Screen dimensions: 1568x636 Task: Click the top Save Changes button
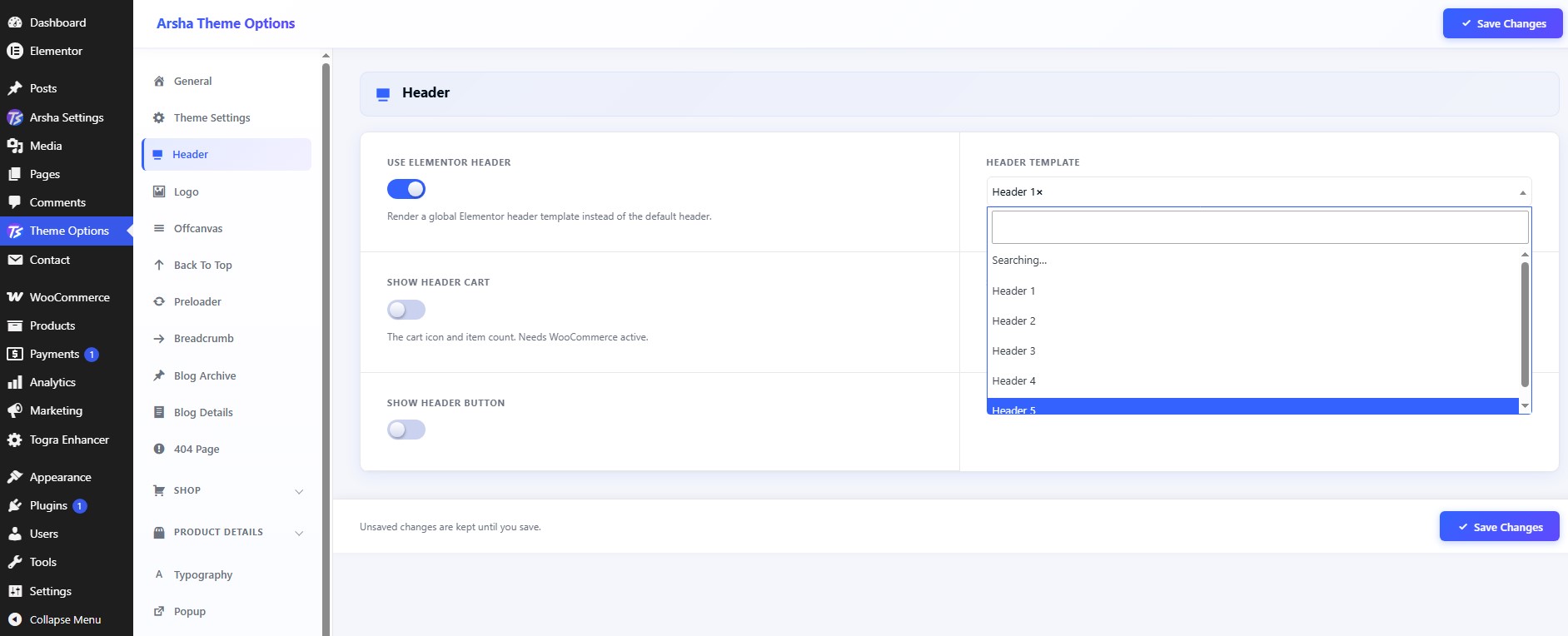[1502, 23]
